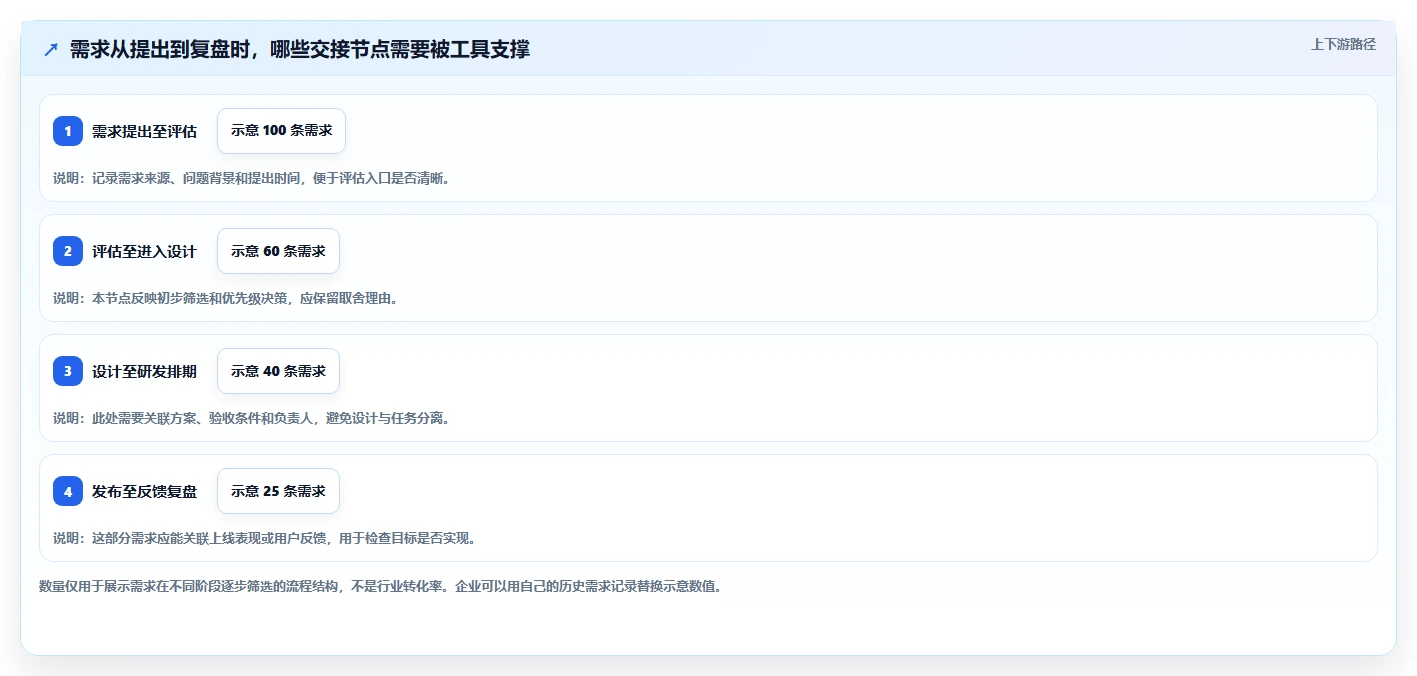Select the 评估至进入设计 step title
This screenshot has height=676, width=1417.
144,251
